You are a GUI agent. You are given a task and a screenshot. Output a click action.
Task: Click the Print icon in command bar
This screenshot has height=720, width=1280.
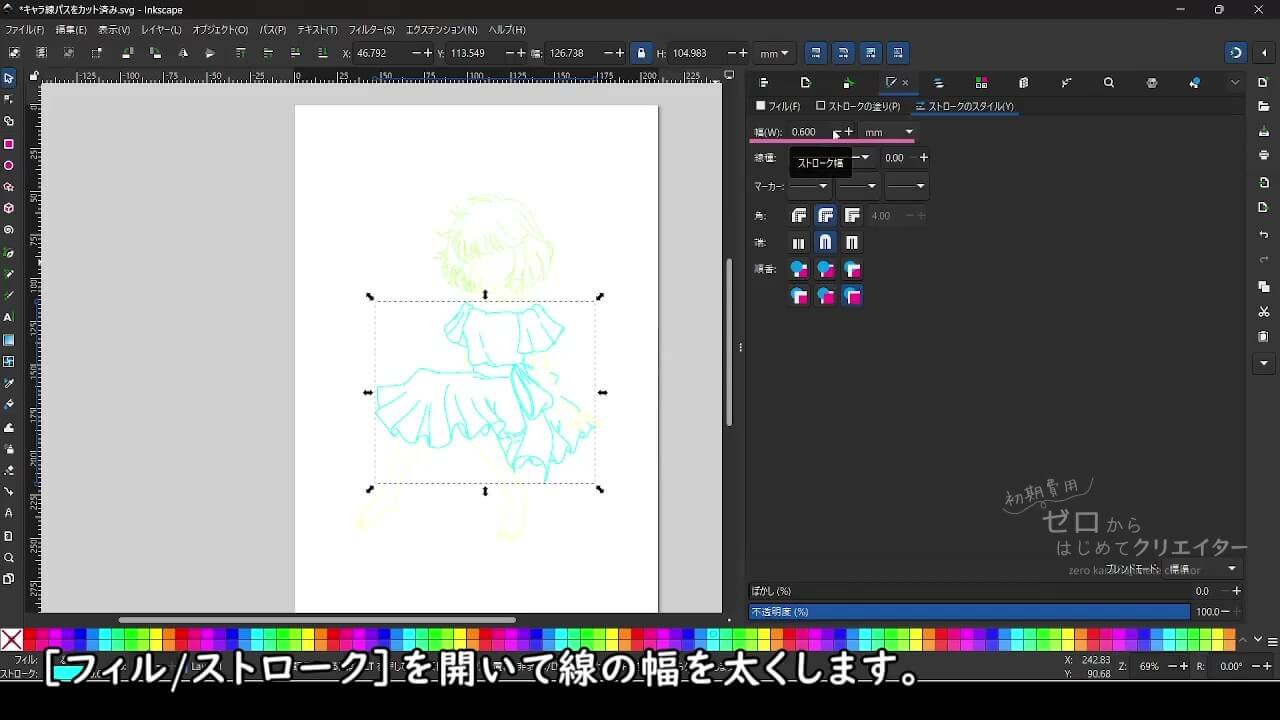point(1264,155)
